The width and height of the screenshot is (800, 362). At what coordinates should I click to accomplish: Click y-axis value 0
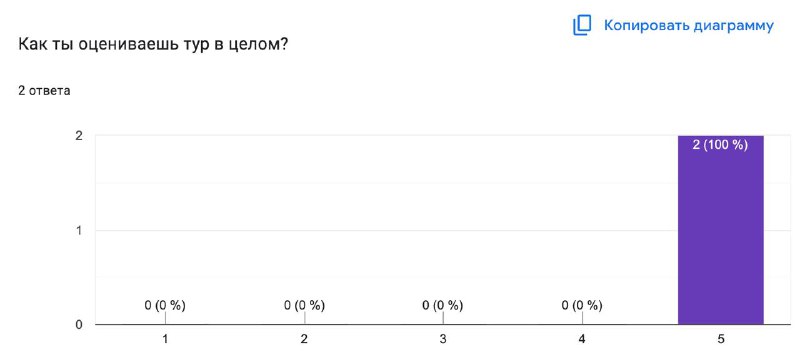[x=79, y=325]
